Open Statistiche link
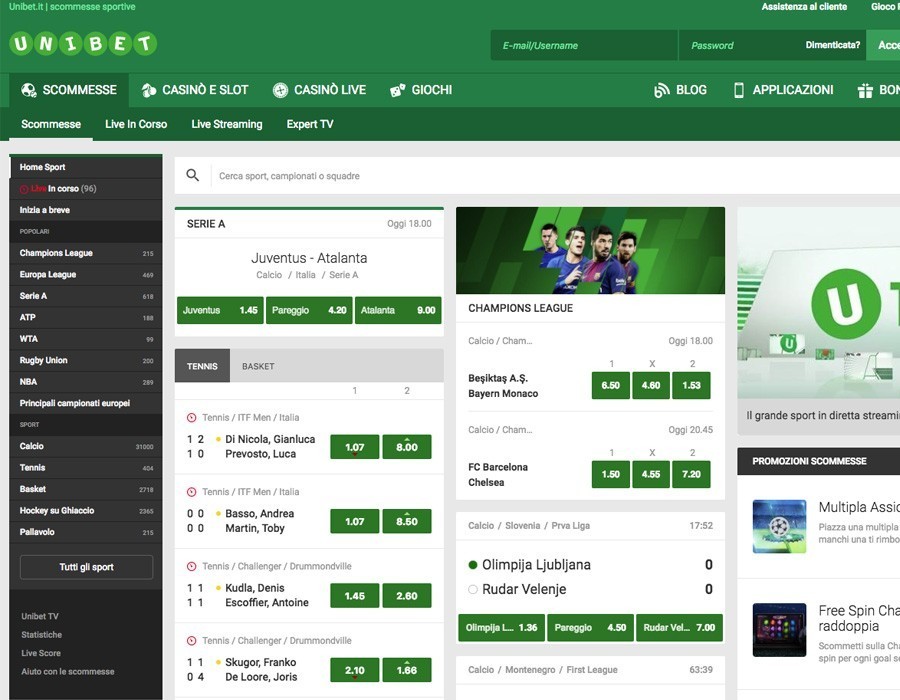The width and height of the screenshot is (900, 700). (x=41, y=635)
